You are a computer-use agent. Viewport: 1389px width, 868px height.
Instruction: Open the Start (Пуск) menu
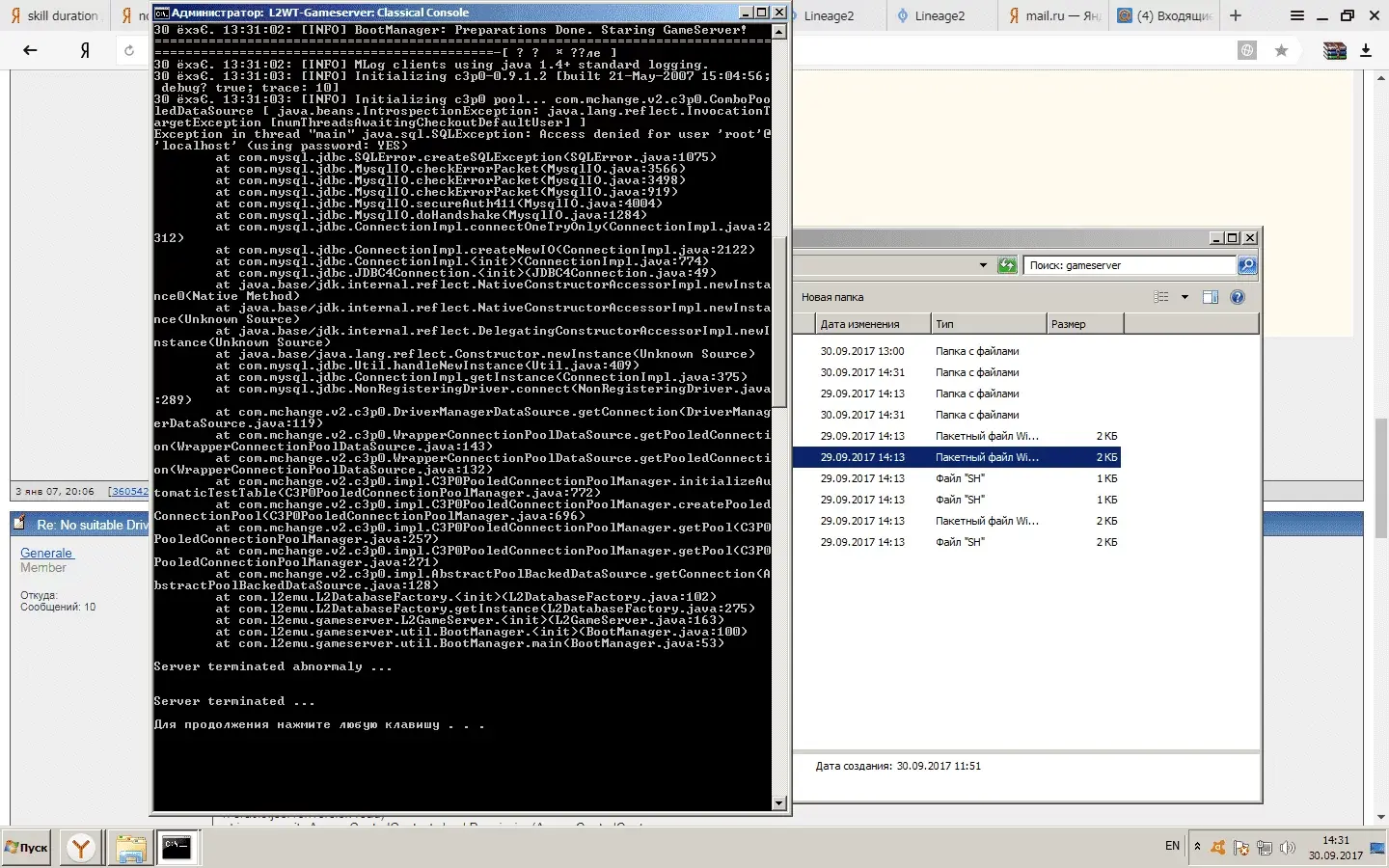[x=26, y=848]
